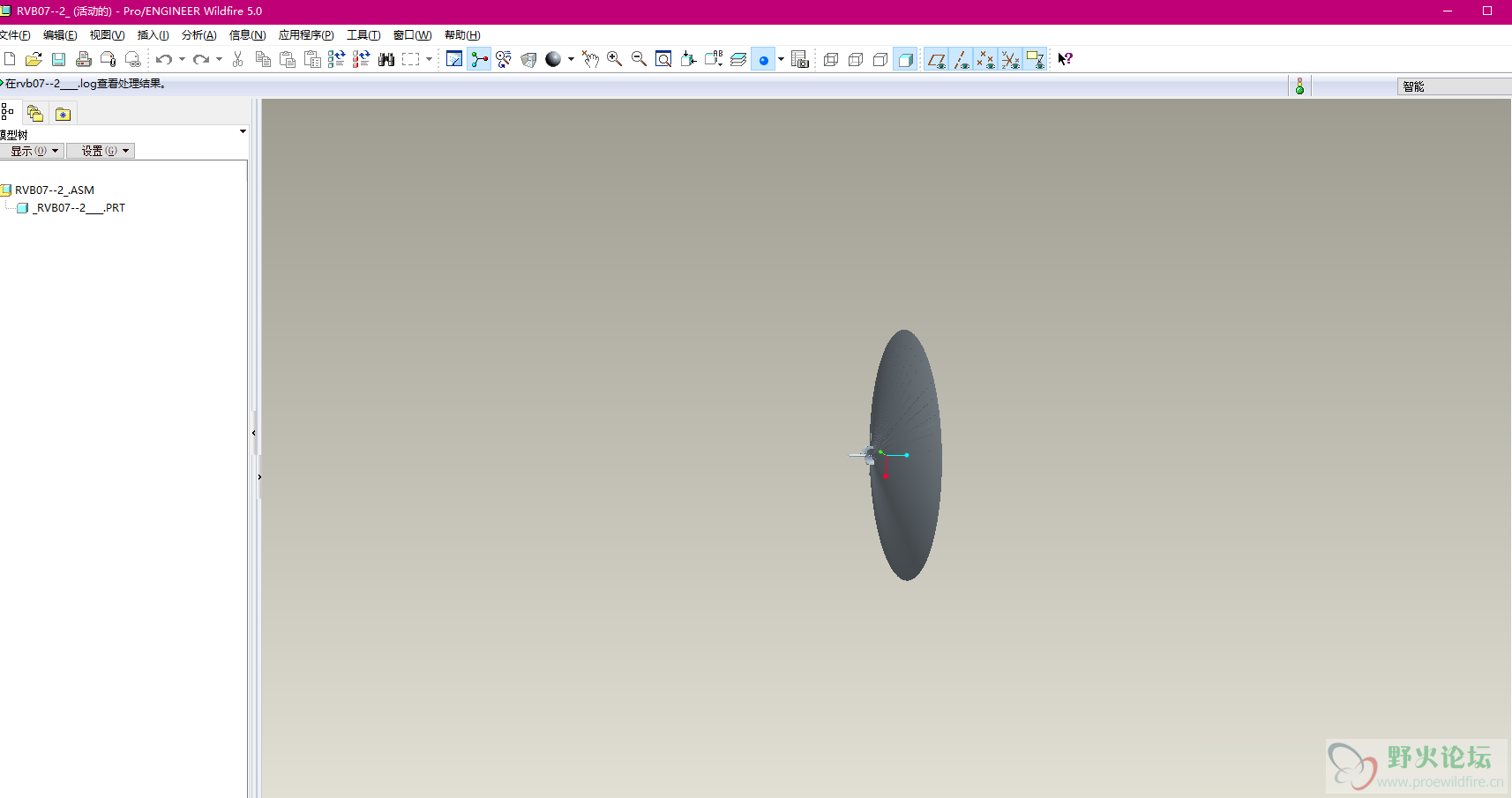This screenshot has width=1512, height=798.
Task: Cut selection with the scissors icon
Action: point(237,59)
